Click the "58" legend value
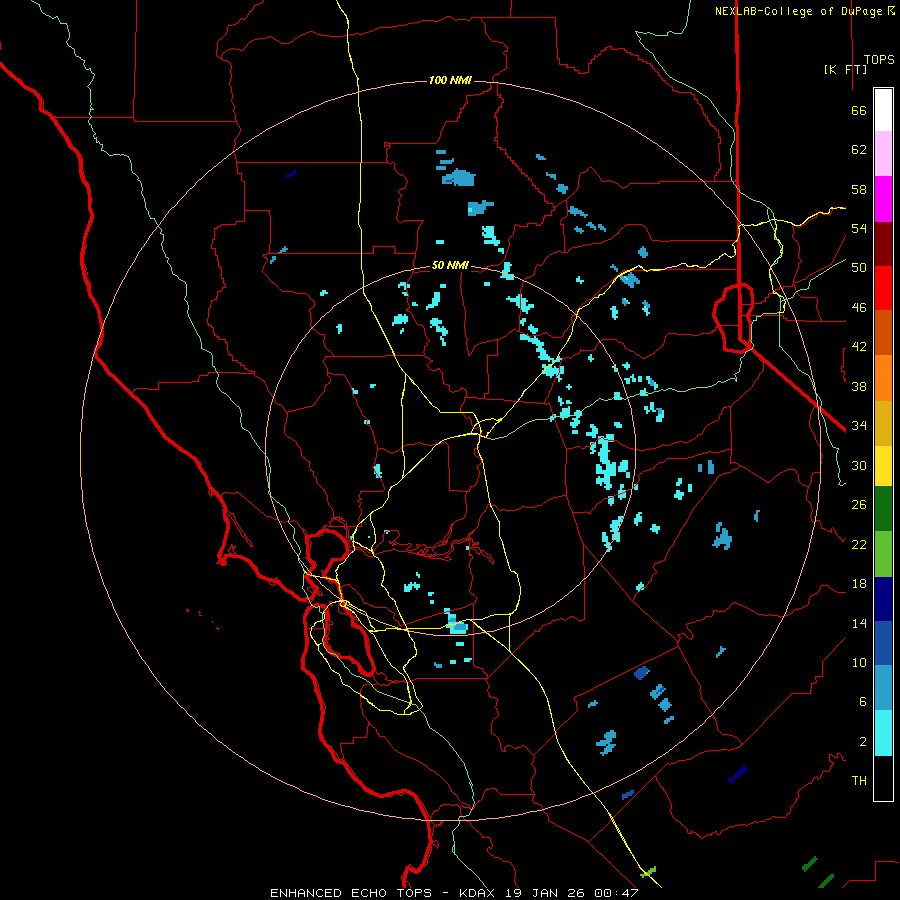Image resolution: width=900 pixels, height=900 pixels. click(x=859, y=189)
